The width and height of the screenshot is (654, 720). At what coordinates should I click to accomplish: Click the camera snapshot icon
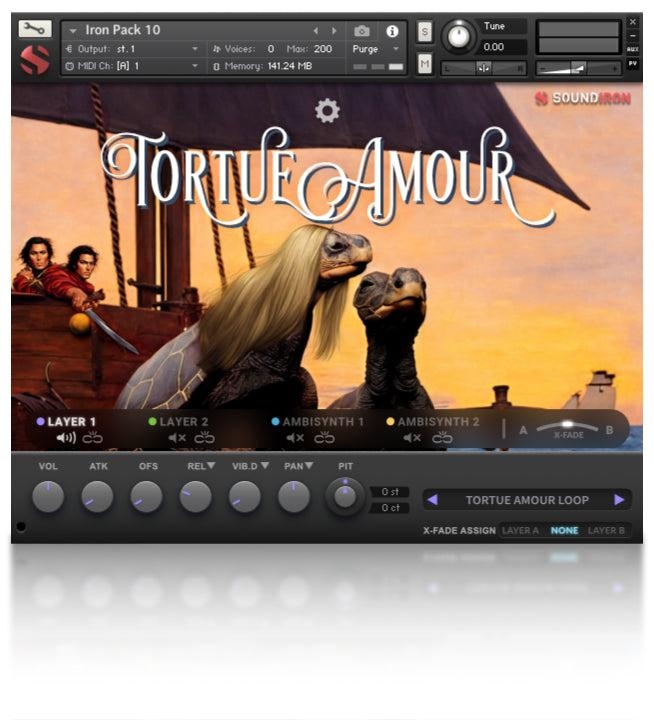[x=362, y=31]
